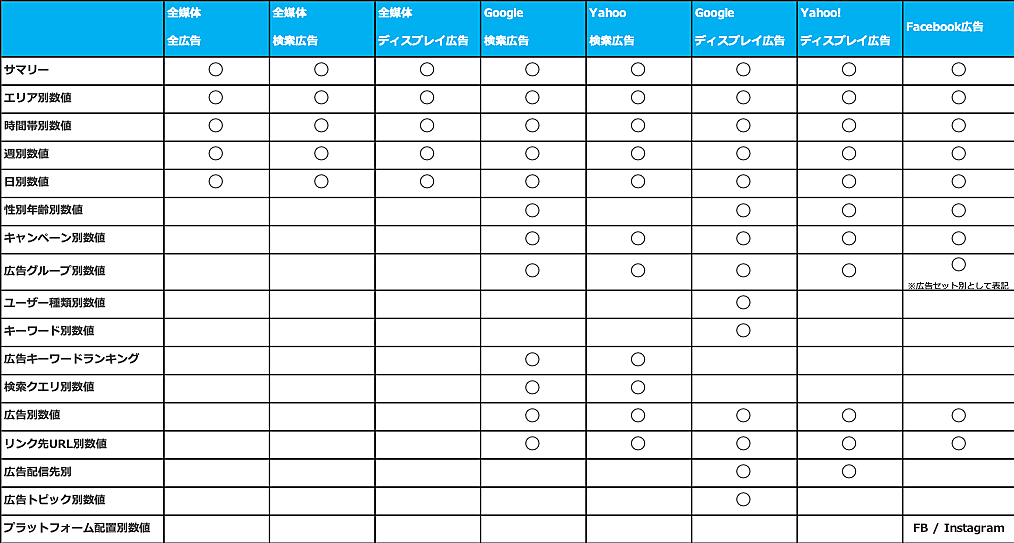
Task: Click the ※広告セット別として表記 note
Action: (x=958, y=285)
